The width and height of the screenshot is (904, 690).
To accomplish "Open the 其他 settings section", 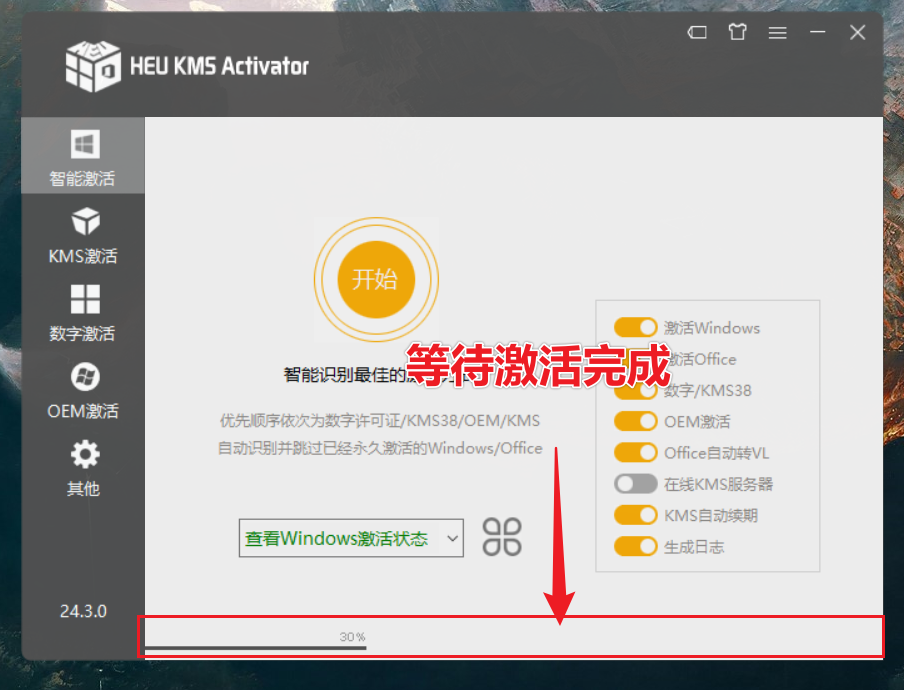I will tap(82, 469).
